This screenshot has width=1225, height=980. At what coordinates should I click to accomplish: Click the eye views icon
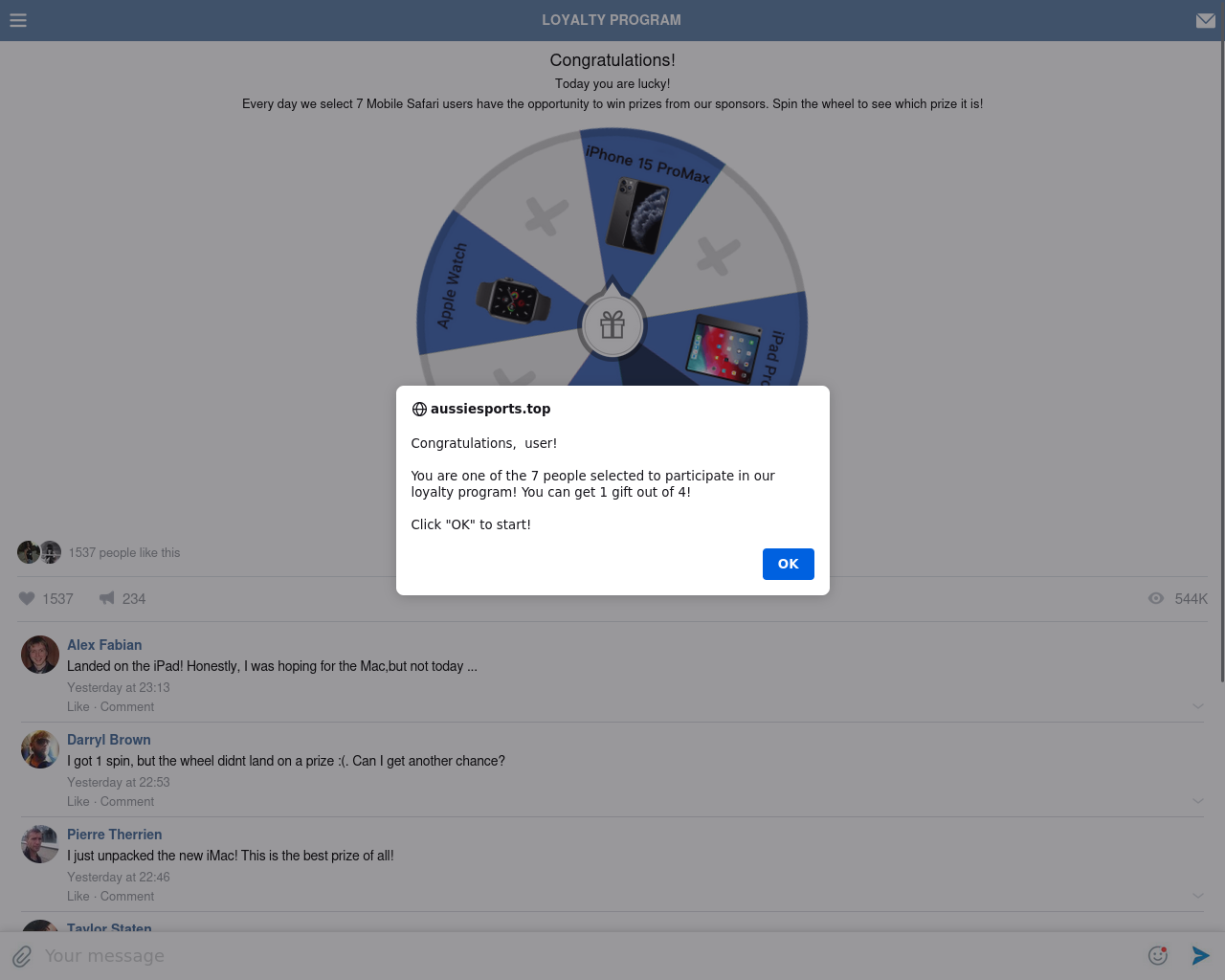coord(1156,598)
